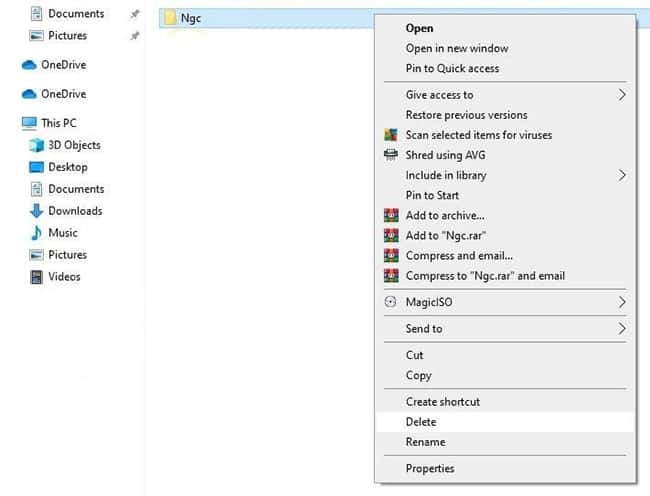Image resolution: width=650 pixels, height=496 pixels.
Task: Click WinRAR icon beside Add to "Ngc.rar"
Action: [x=391, y=235]
